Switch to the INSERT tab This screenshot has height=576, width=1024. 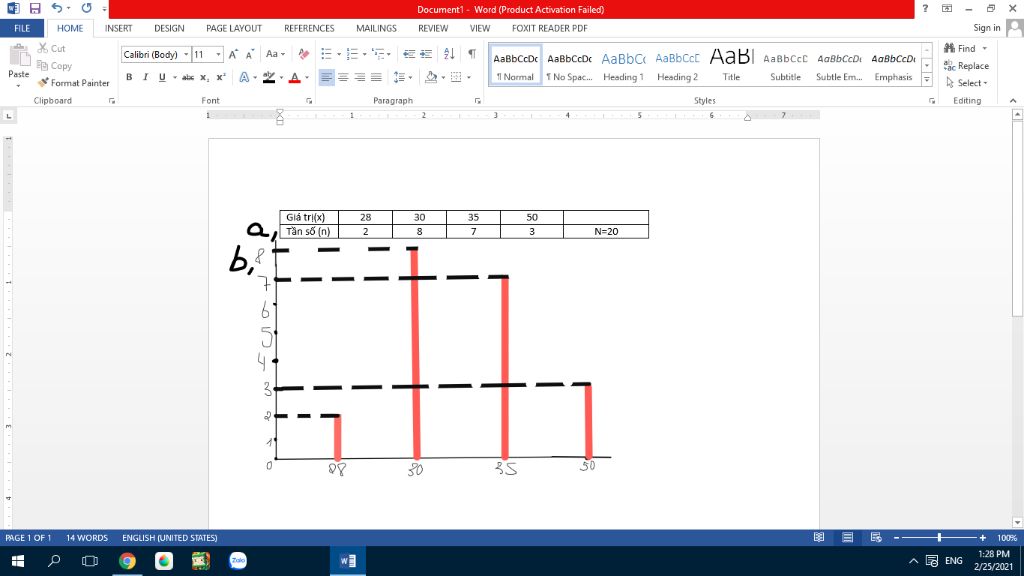[x=118, y=28]
